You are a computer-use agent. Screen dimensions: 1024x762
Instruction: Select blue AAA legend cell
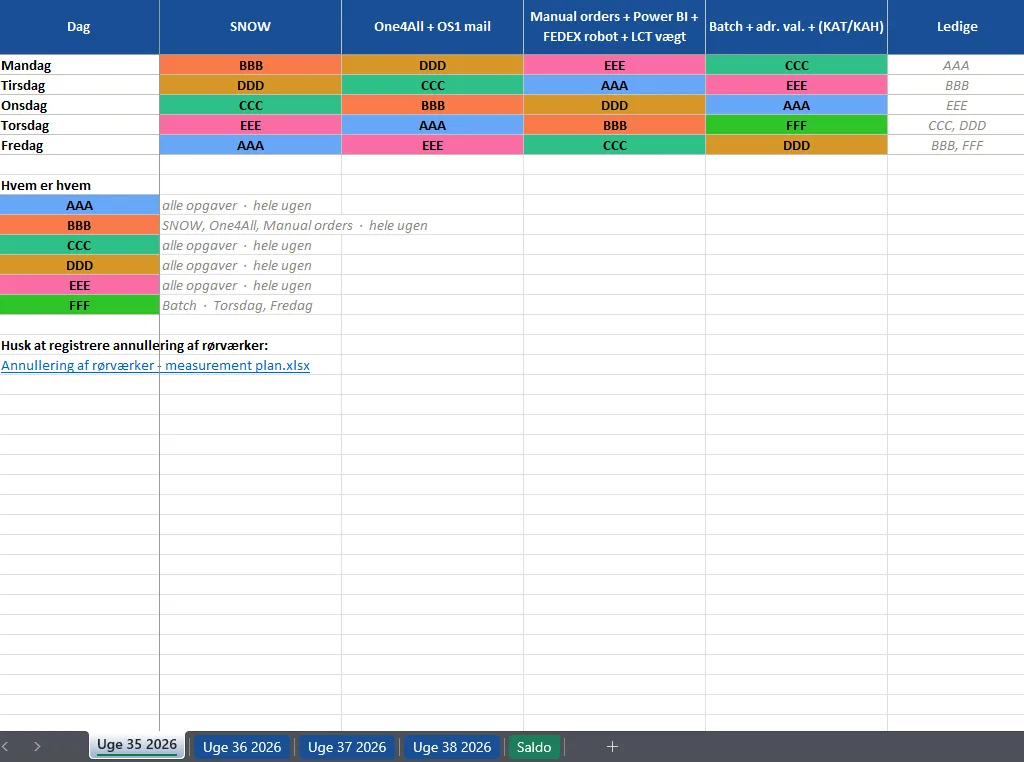pyautogui.click(x=79, y=205)
